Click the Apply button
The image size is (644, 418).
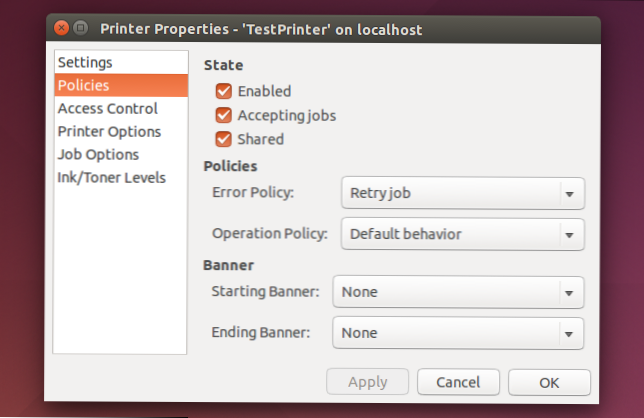[x=368, y=382]
